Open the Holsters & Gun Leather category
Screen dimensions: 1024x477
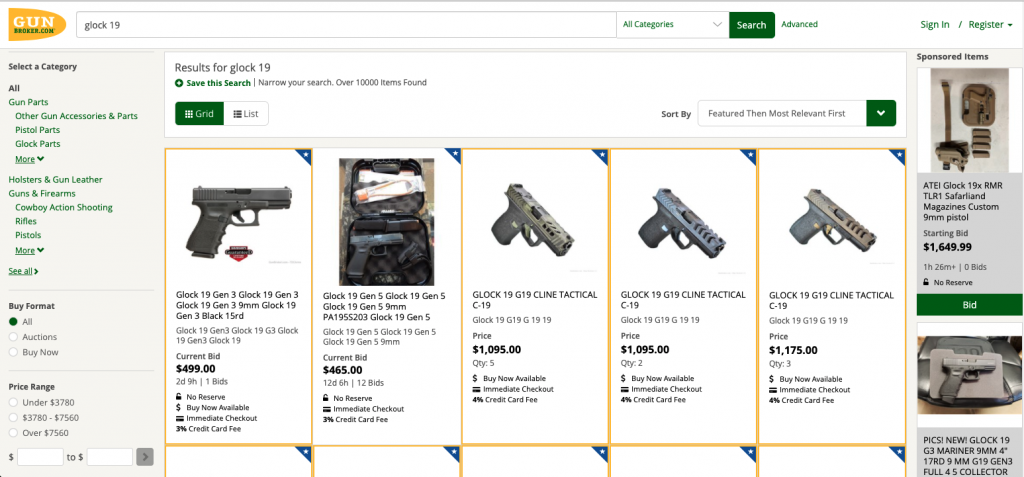tap(56, 179)
